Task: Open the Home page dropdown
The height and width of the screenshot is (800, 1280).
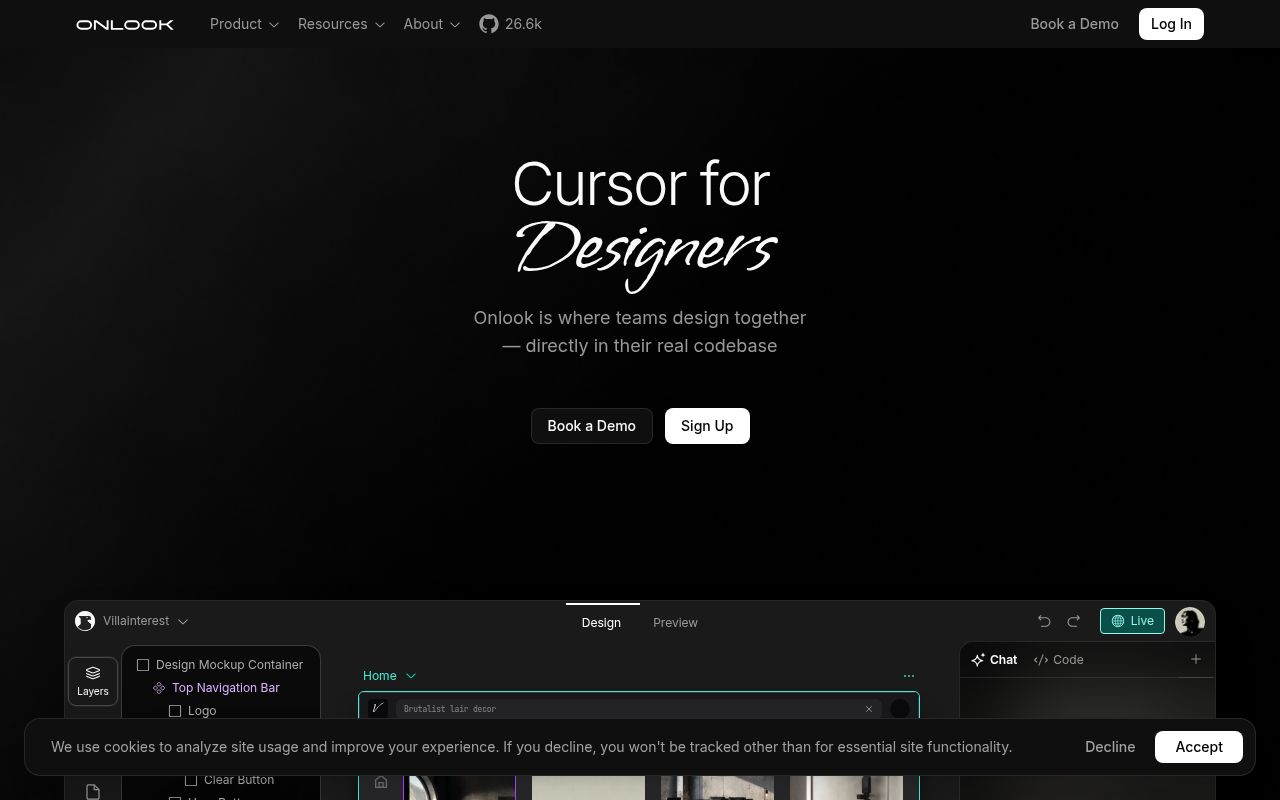Action: [x=390, y=676]
